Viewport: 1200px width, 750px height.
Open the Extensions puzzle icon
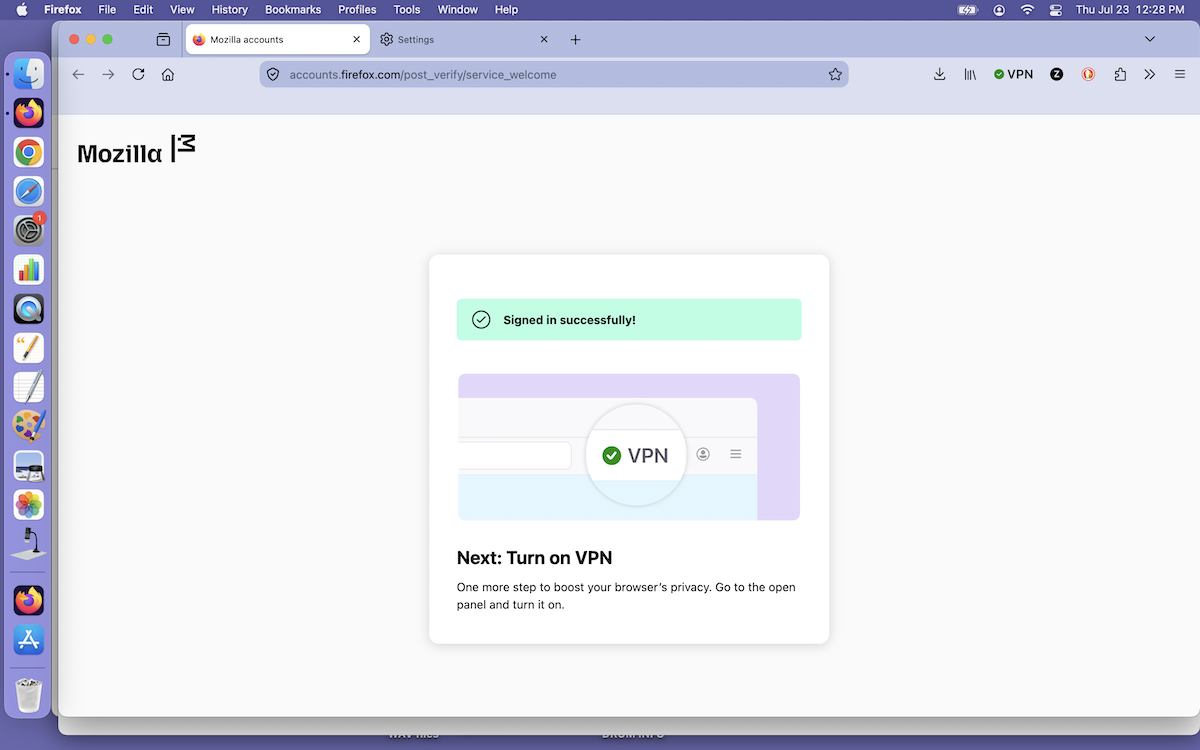[x=1119, y=74]
